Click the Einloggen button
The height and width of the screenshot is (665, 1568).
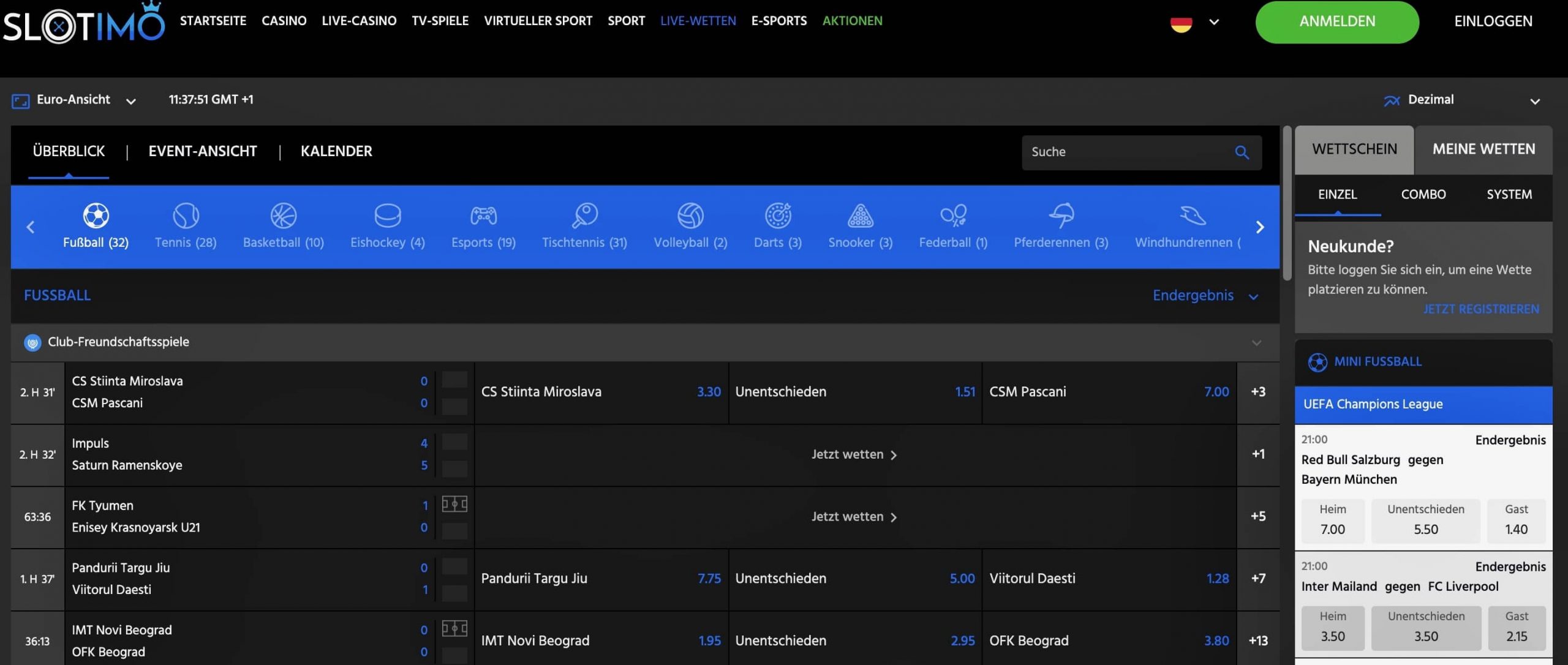1493,21
